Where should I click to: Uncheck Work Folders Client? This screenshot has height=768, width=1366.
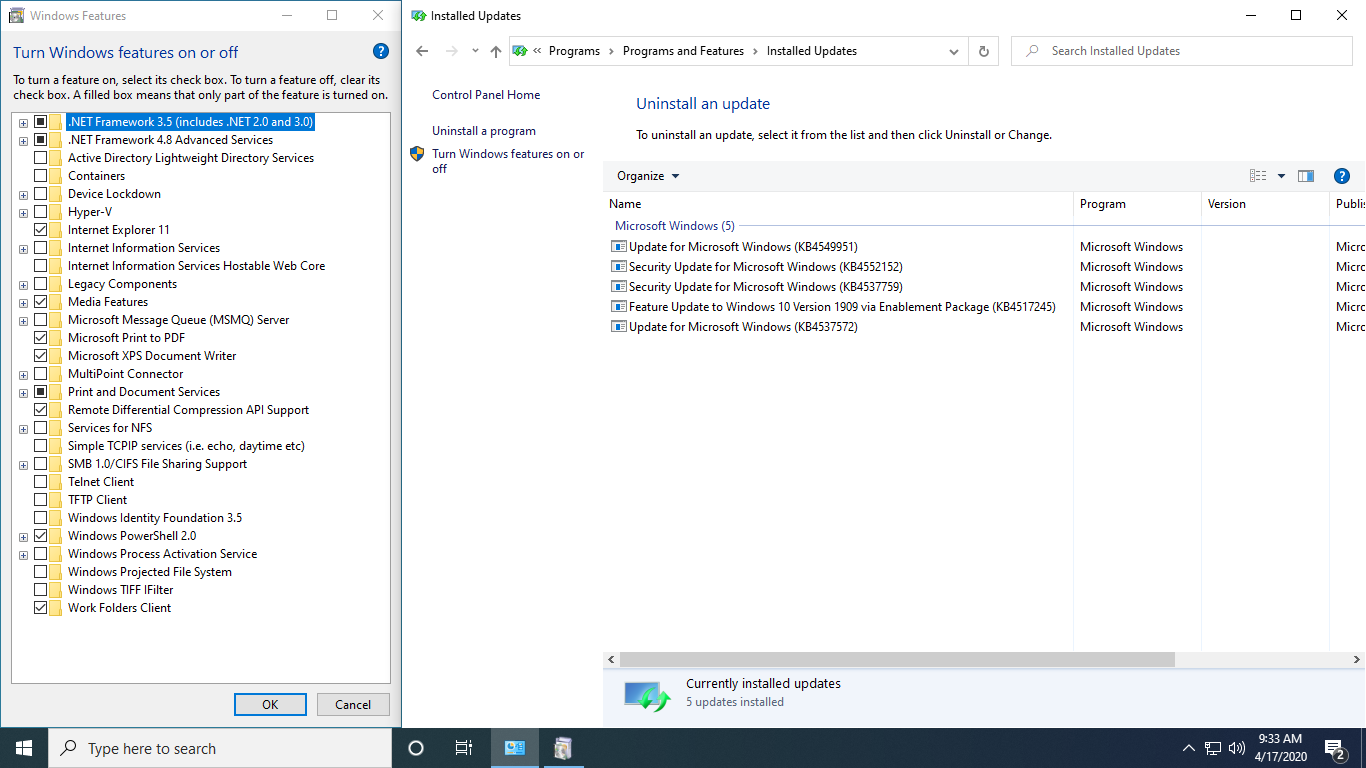[x=41, y=608]
